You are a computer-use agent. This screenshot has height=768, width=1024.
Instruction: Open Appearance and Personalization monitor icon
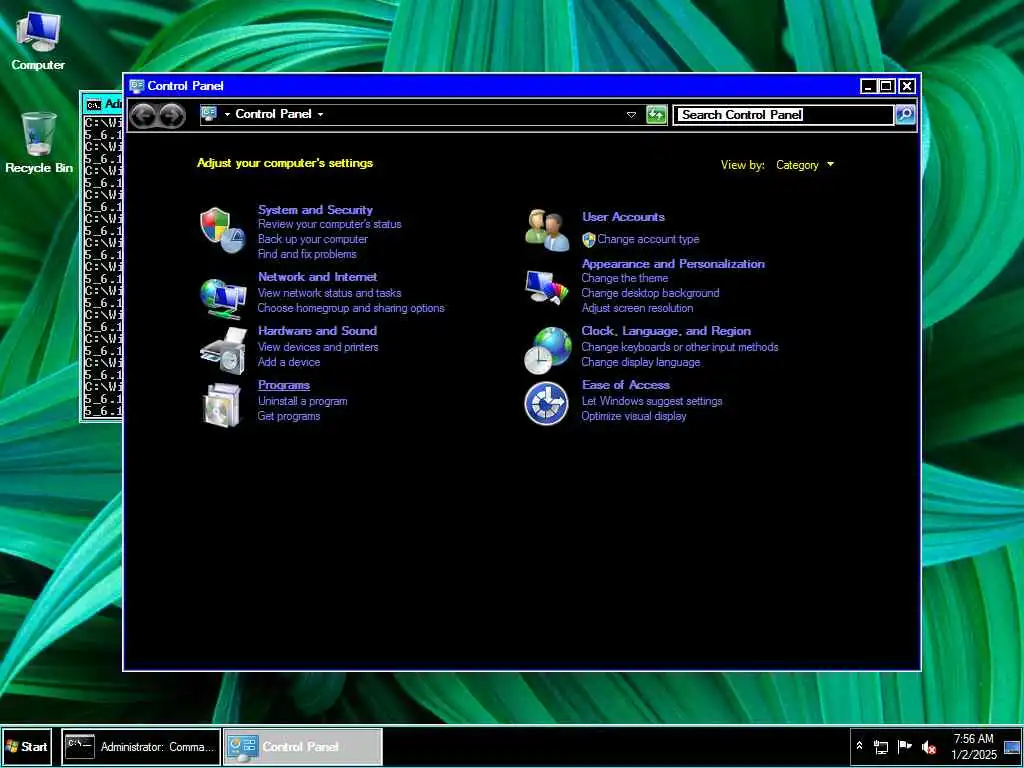click(547, 287)
